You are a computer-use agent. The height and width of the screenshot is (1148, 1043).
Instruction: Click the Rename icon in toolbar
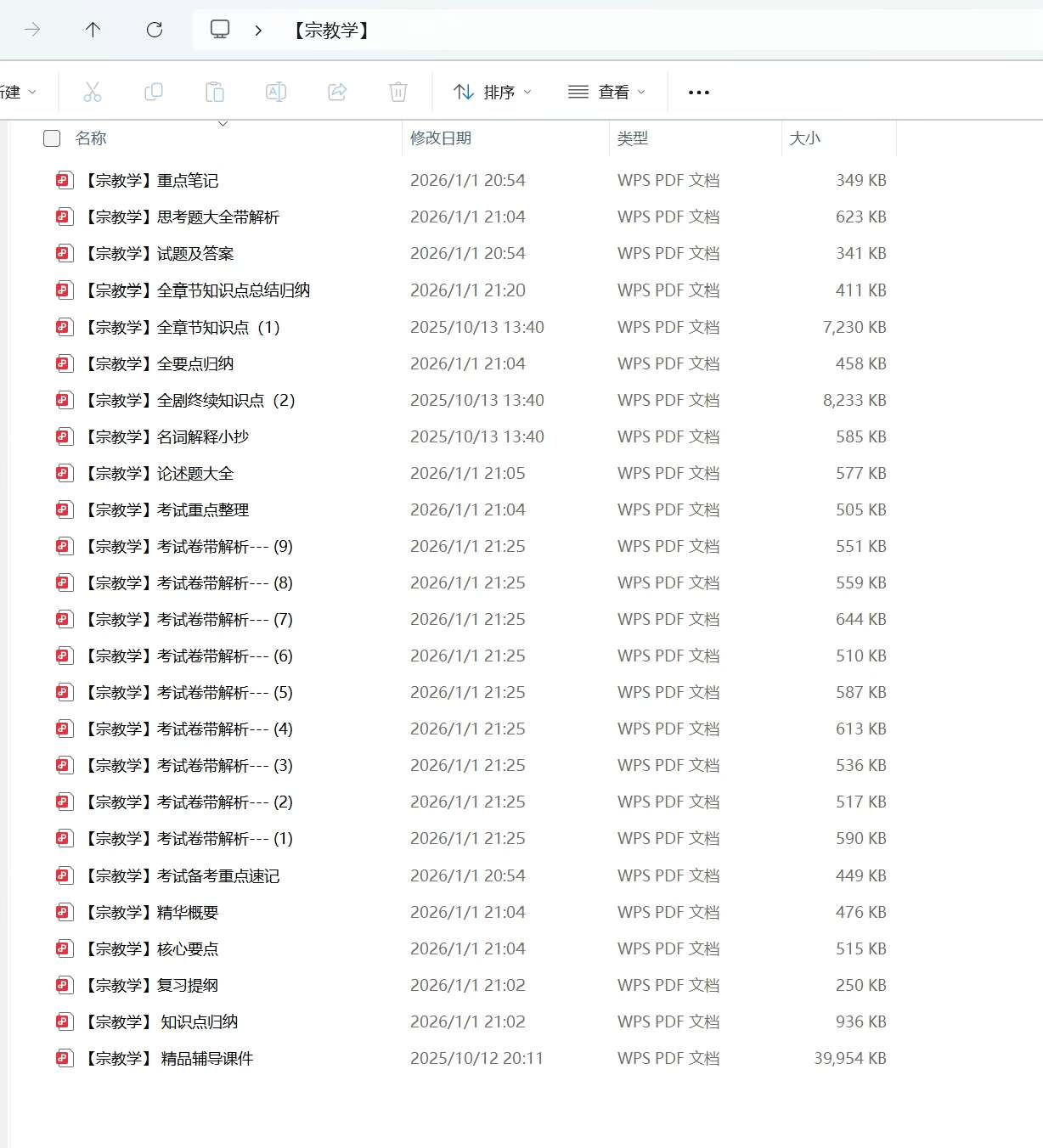276,92
